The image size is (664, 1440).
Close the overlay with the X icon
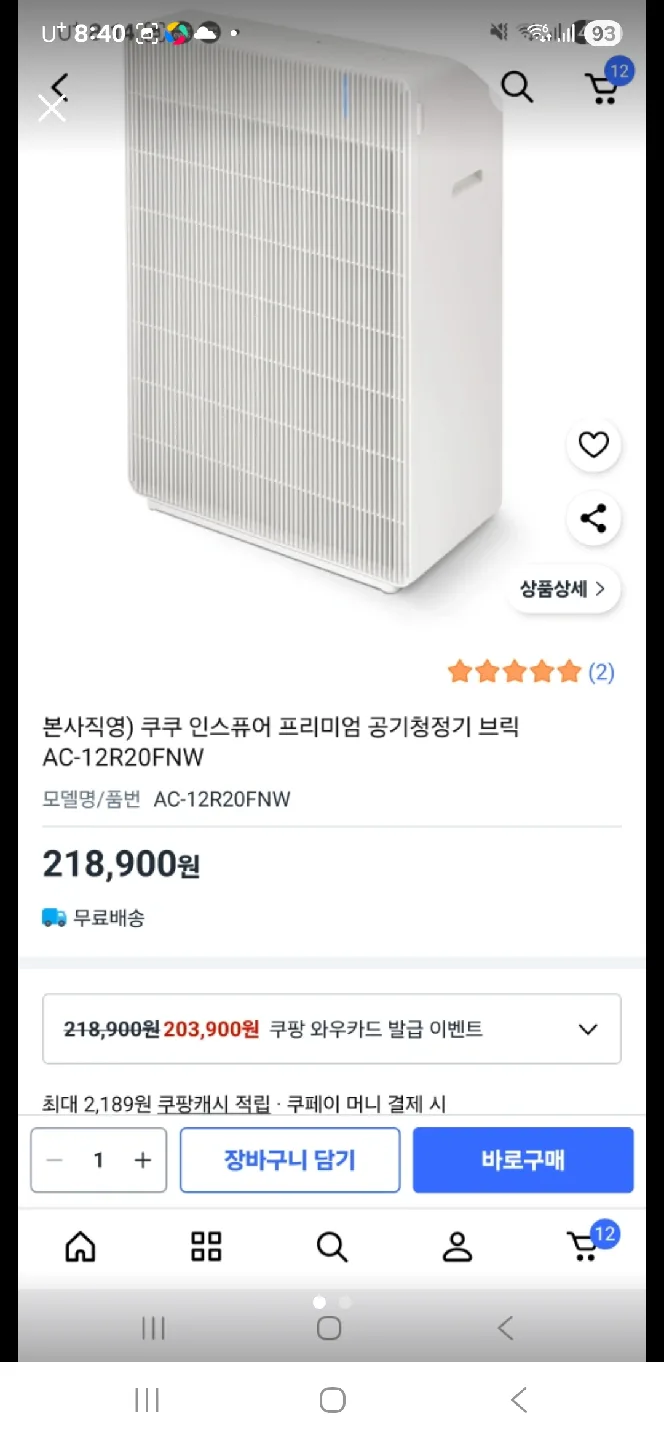tap(51, 108)
